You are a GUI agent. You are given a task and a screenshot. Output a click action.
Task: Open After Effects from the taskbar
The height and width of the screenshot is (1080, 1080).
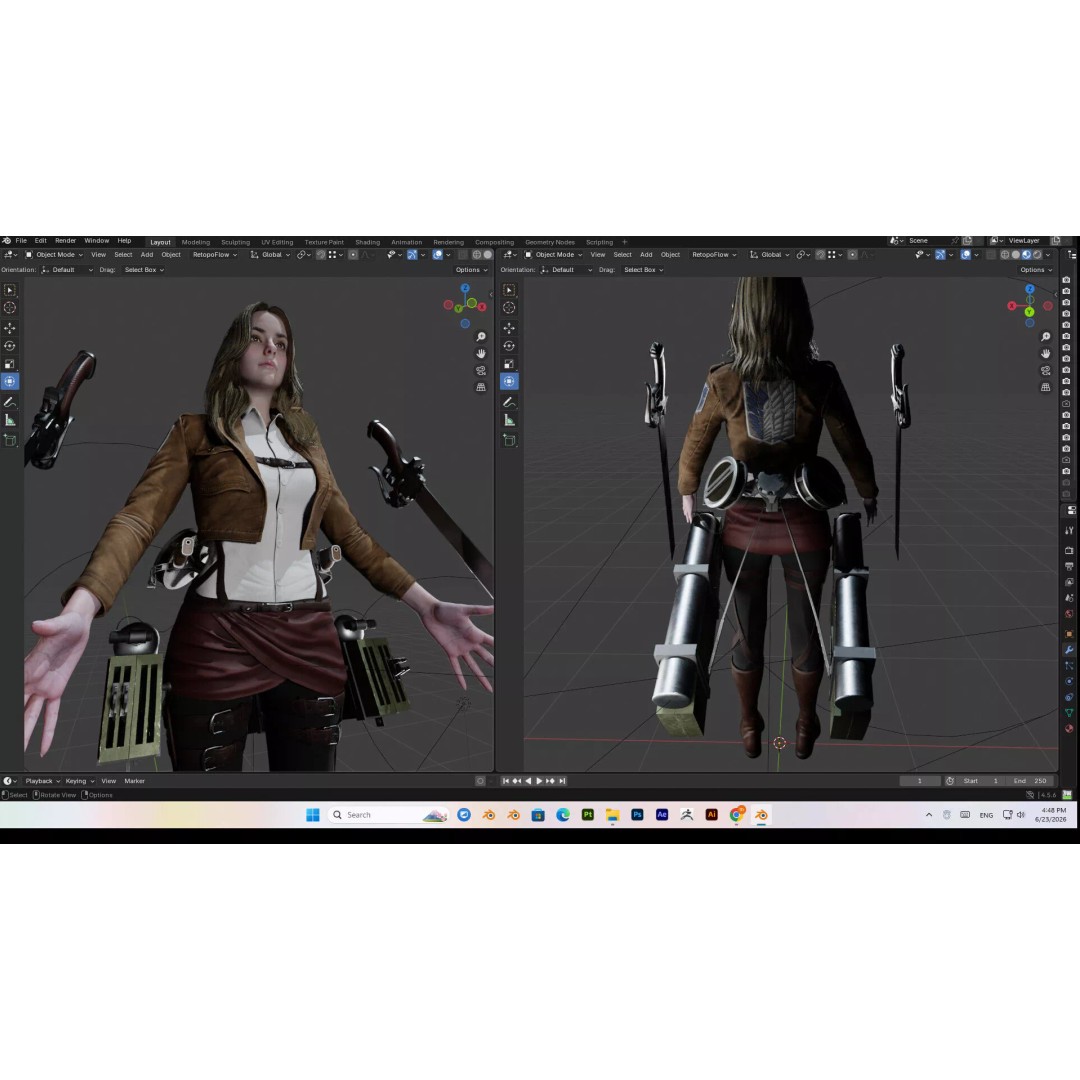tap(662, 815)
